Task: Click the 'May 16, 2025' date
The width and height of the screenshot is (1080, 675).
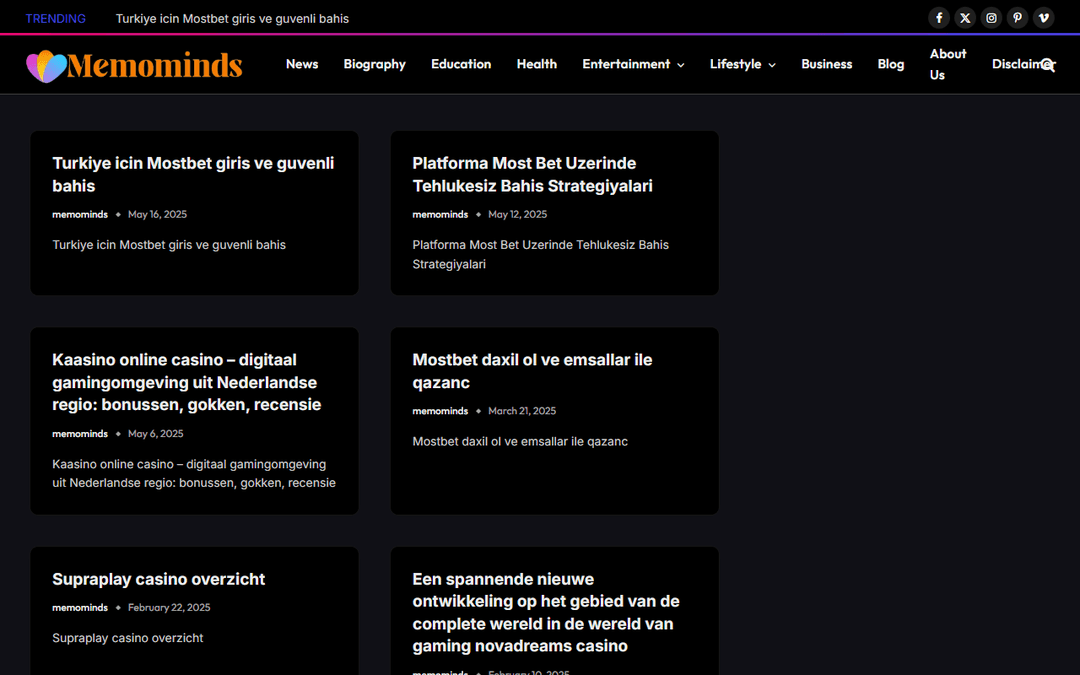Action: click(x=157, y=214)
